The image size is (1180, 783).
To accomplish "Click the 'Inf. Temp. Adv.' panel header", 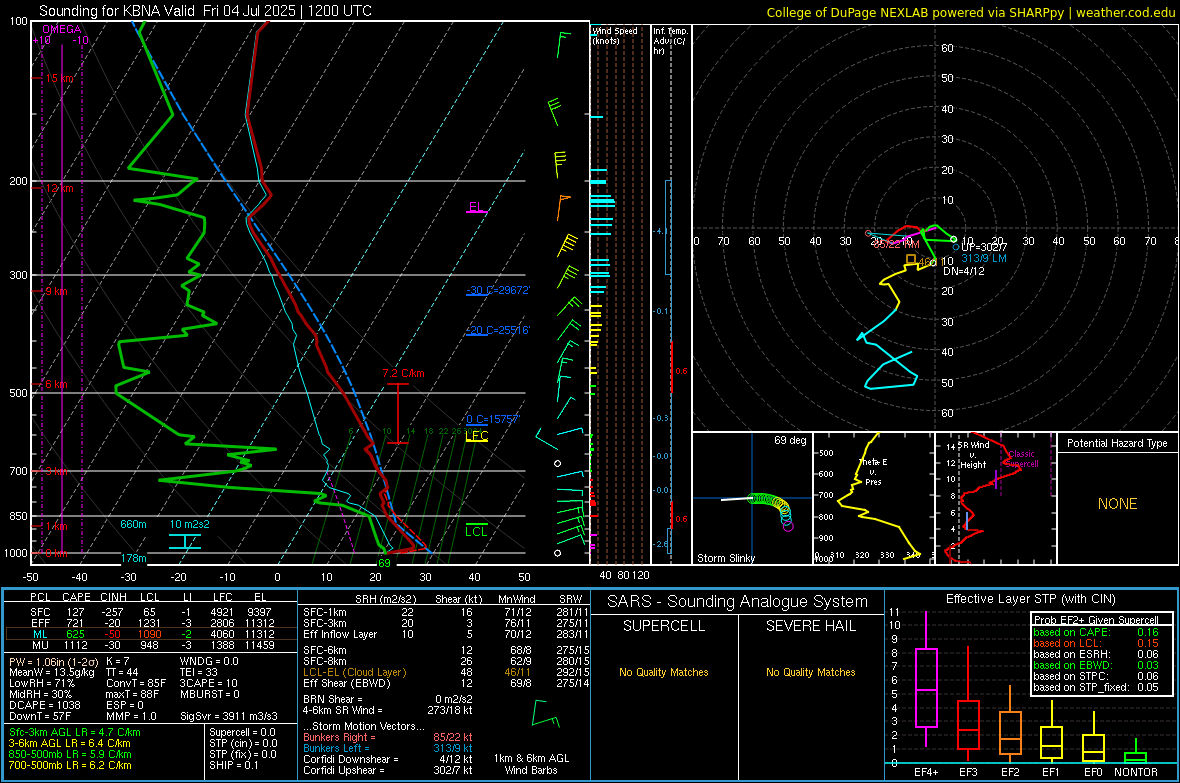I will click(x=670, y=41).
